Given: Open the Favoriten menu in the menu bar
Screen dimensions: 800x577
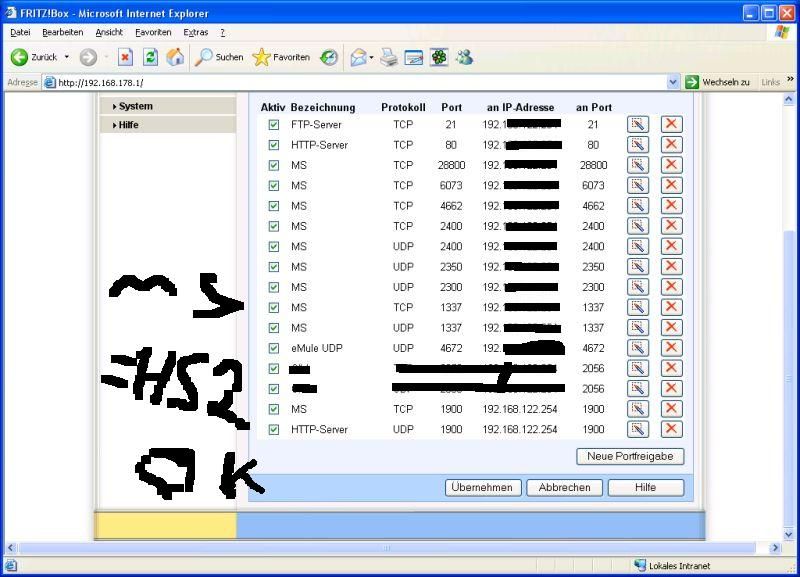Looking at the screenshot, I should (153, 33).
